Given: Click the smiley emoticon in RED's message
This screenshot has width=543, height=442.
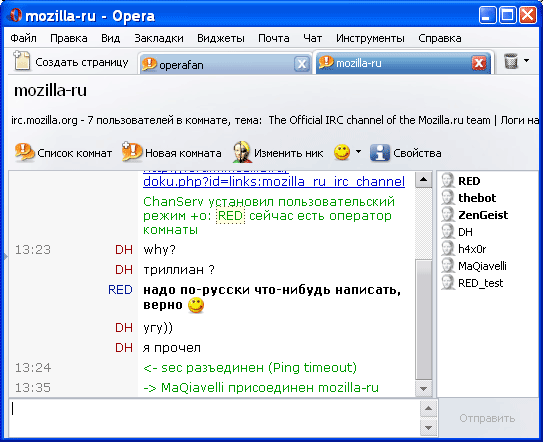Looking at the screenshot, I should click(196, 305).
